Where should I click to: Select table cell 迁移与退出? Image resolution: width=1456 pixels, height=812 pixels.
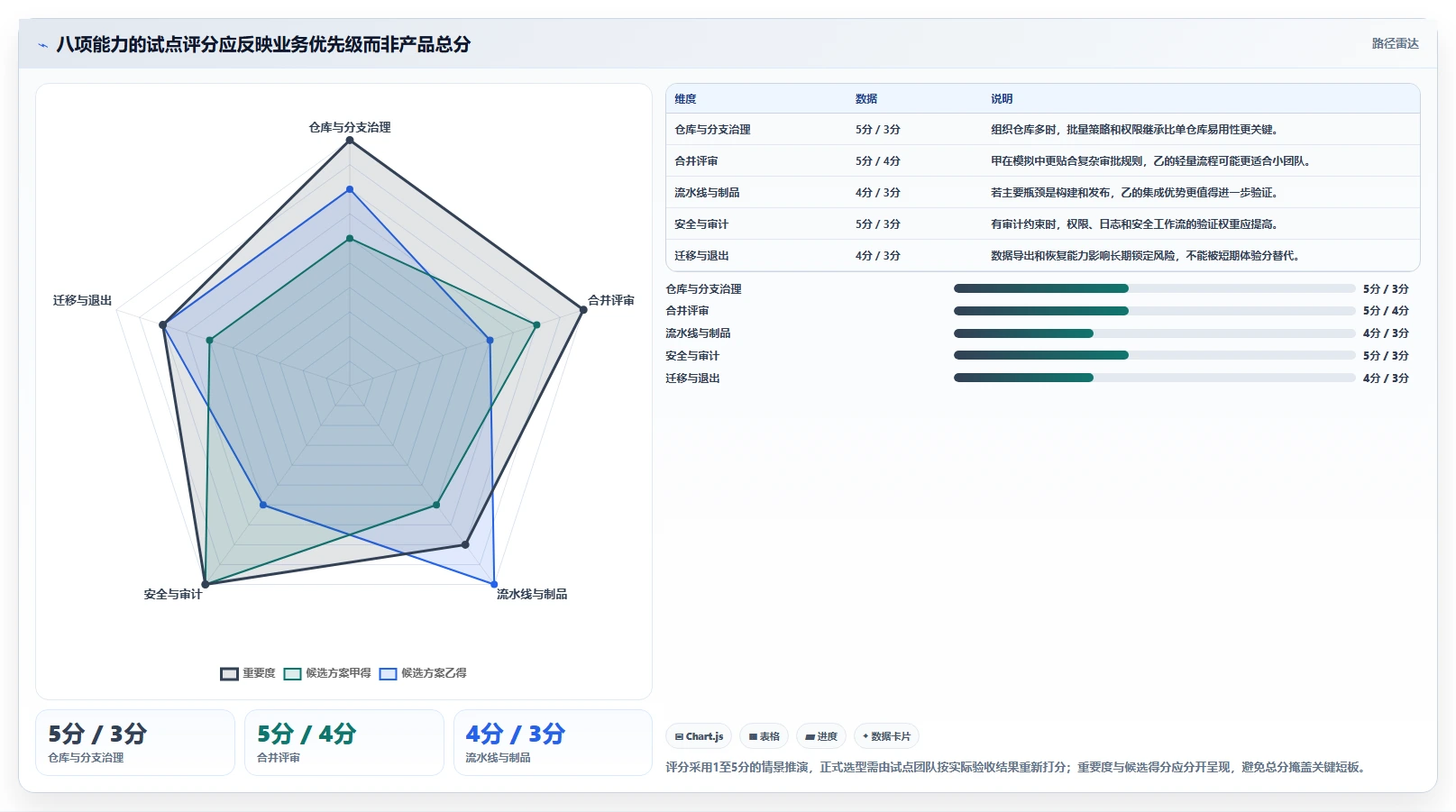(x=701, y=256)
